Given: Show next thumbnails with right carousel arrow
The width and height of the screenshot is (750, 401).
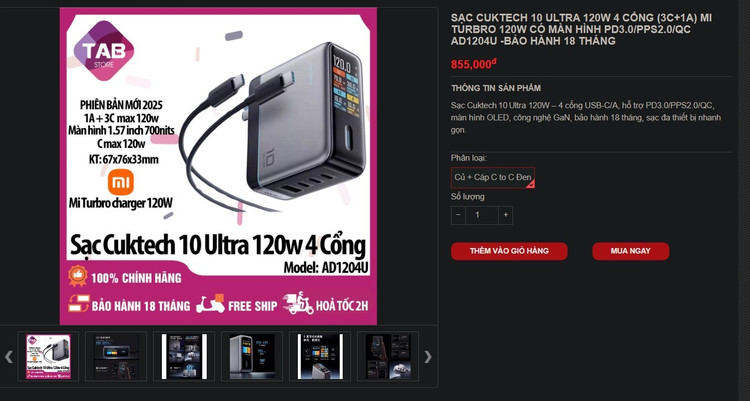Looking at the screenshot, I should tap(428, 356).
